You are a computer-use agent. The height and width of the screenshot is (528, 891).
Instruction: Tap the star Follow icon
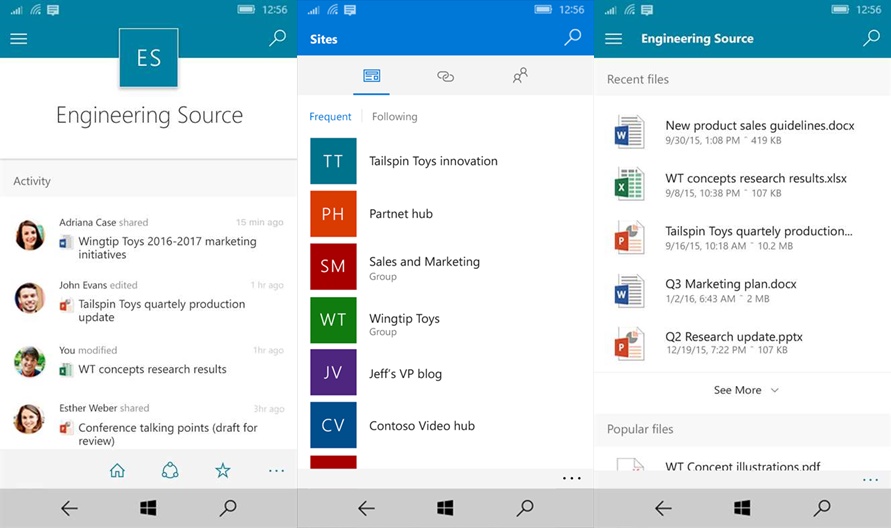pos(223,471)
